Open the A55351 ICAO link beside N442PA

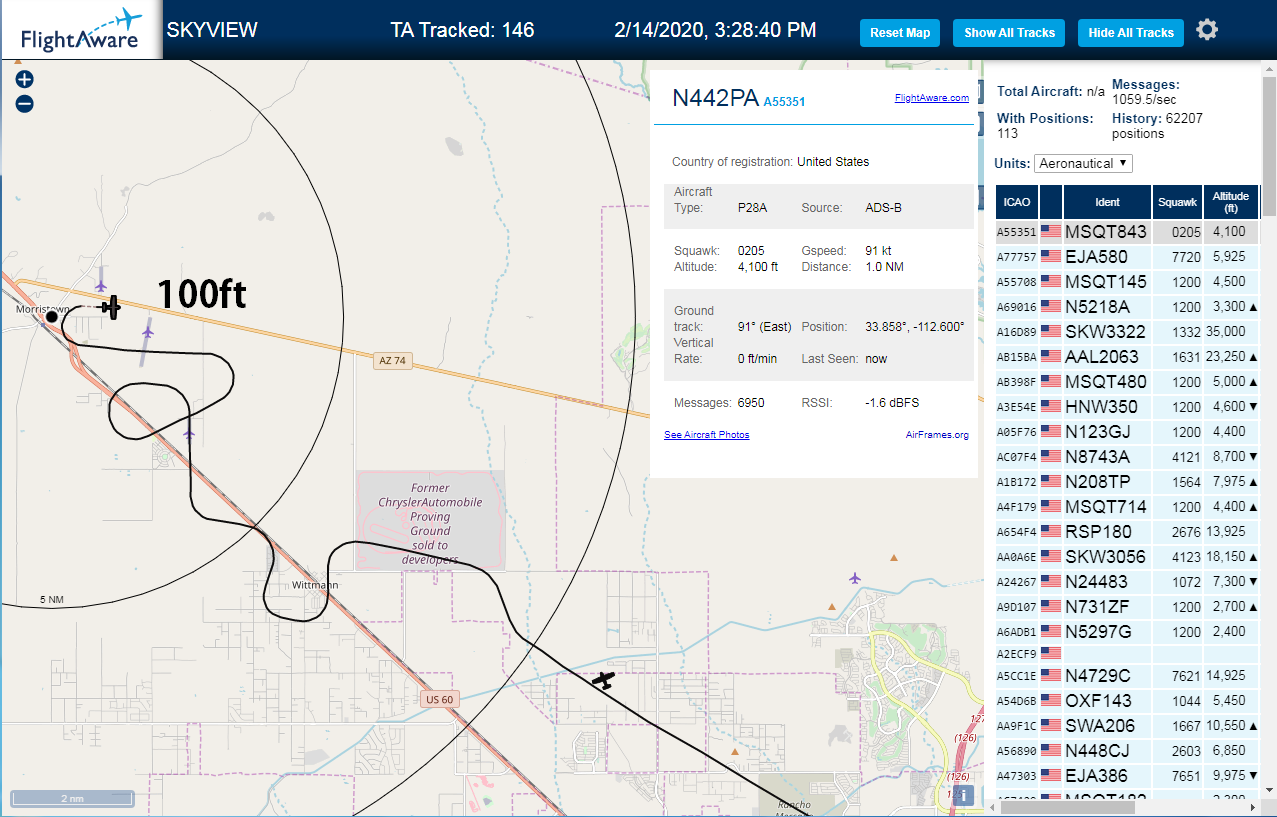(x=784, y=102)
